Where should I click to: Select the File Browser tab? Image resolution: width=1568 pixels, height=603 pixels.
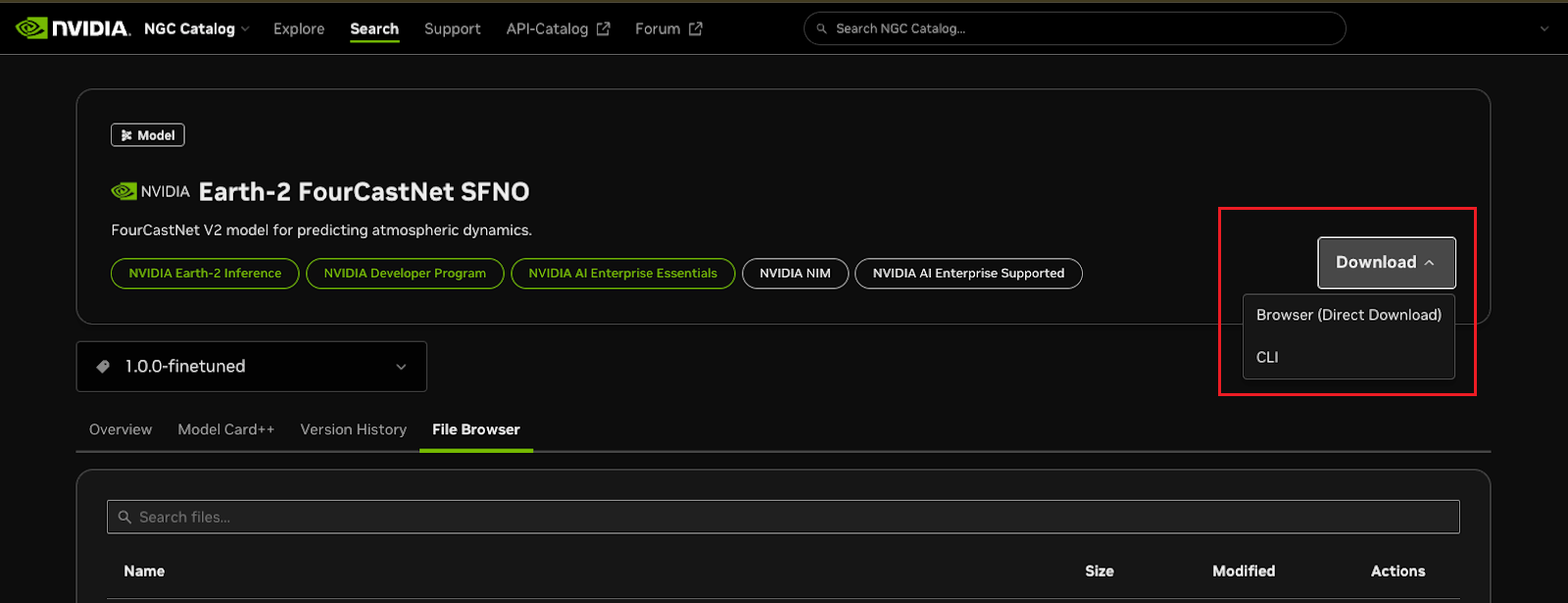click(x=476, y=429)
